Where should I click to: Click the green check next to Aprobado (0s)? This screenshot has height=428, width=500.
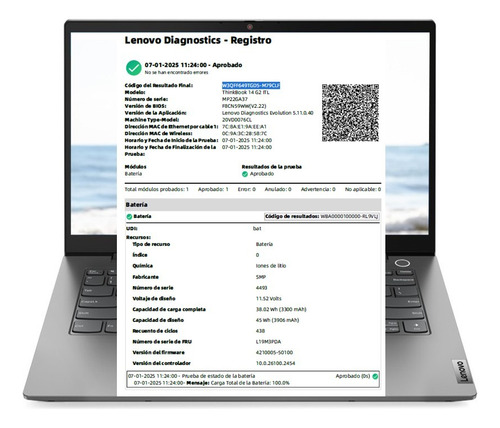point(375,376)
